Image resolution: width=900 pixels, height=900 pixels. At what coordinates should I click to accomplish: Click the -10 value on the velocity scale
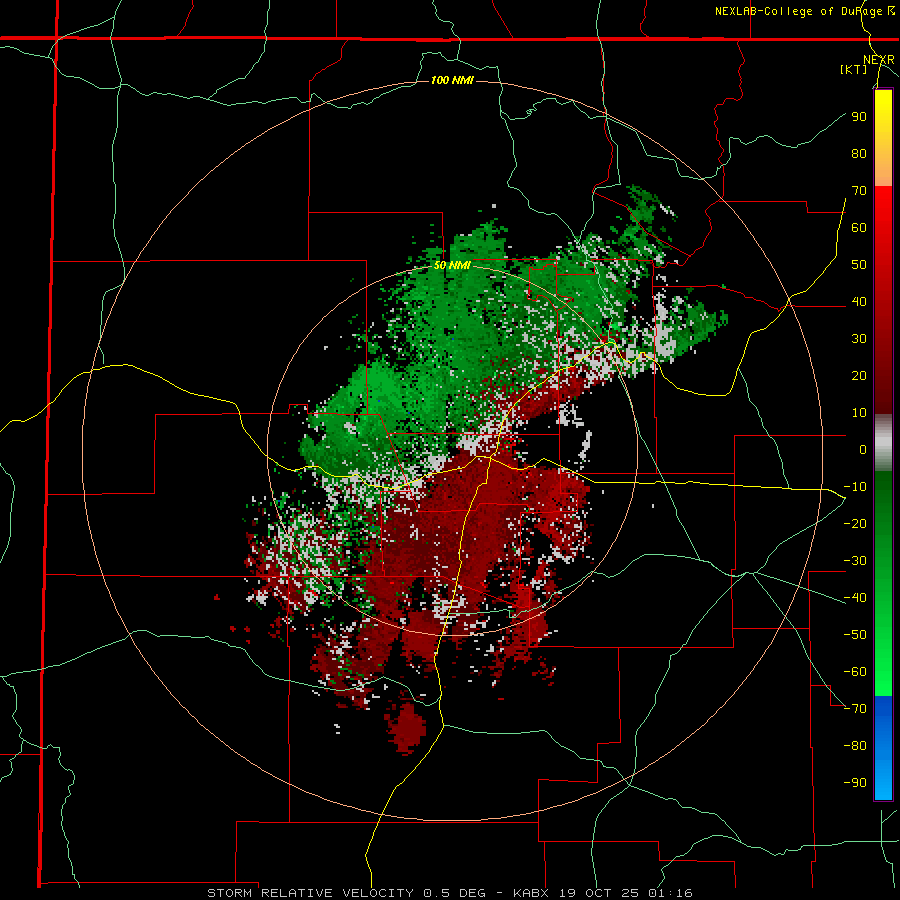(x=855, y=487)
